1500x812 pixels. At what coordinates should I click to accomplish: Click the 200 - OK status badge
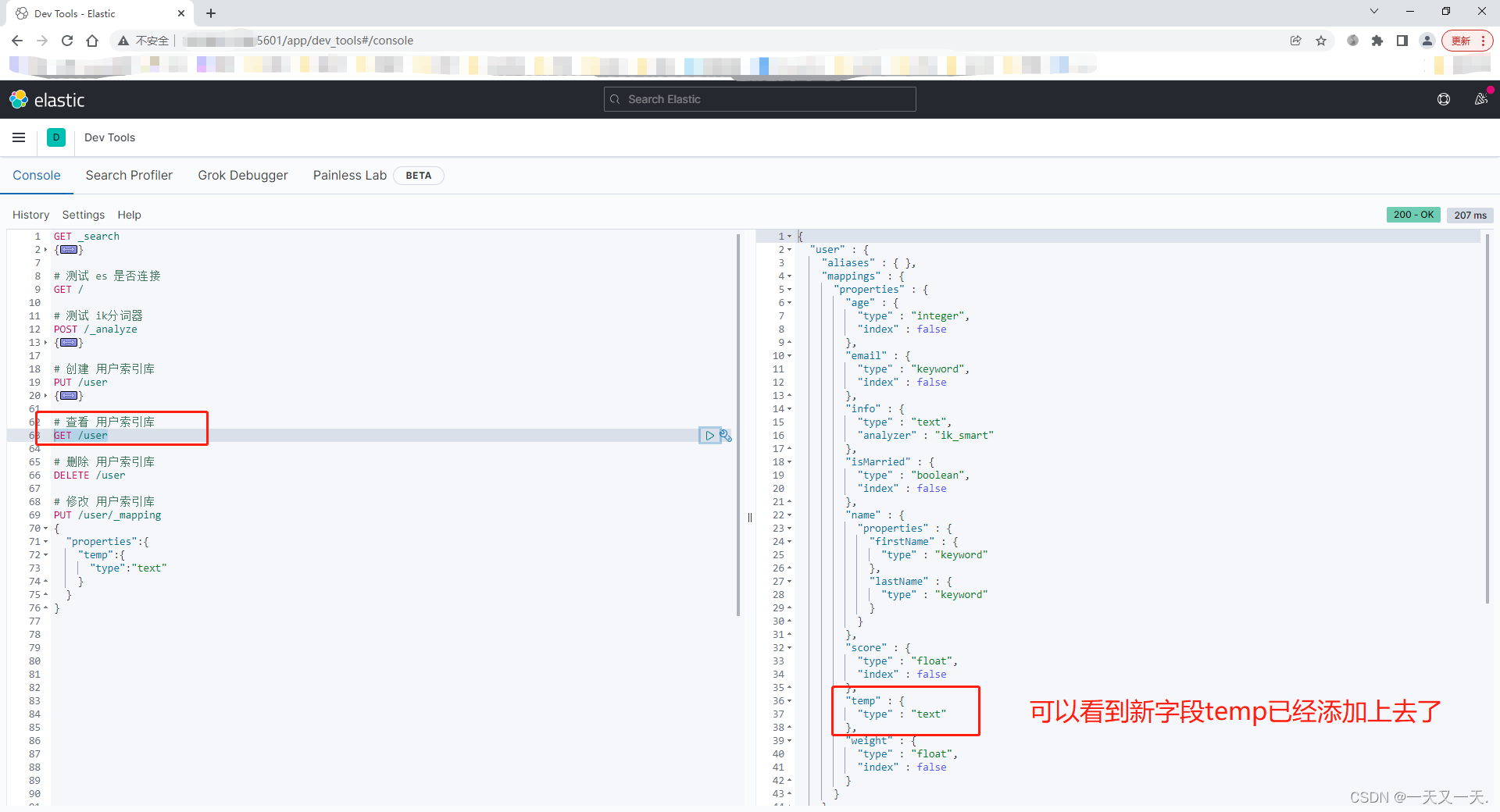(1413, 215)
